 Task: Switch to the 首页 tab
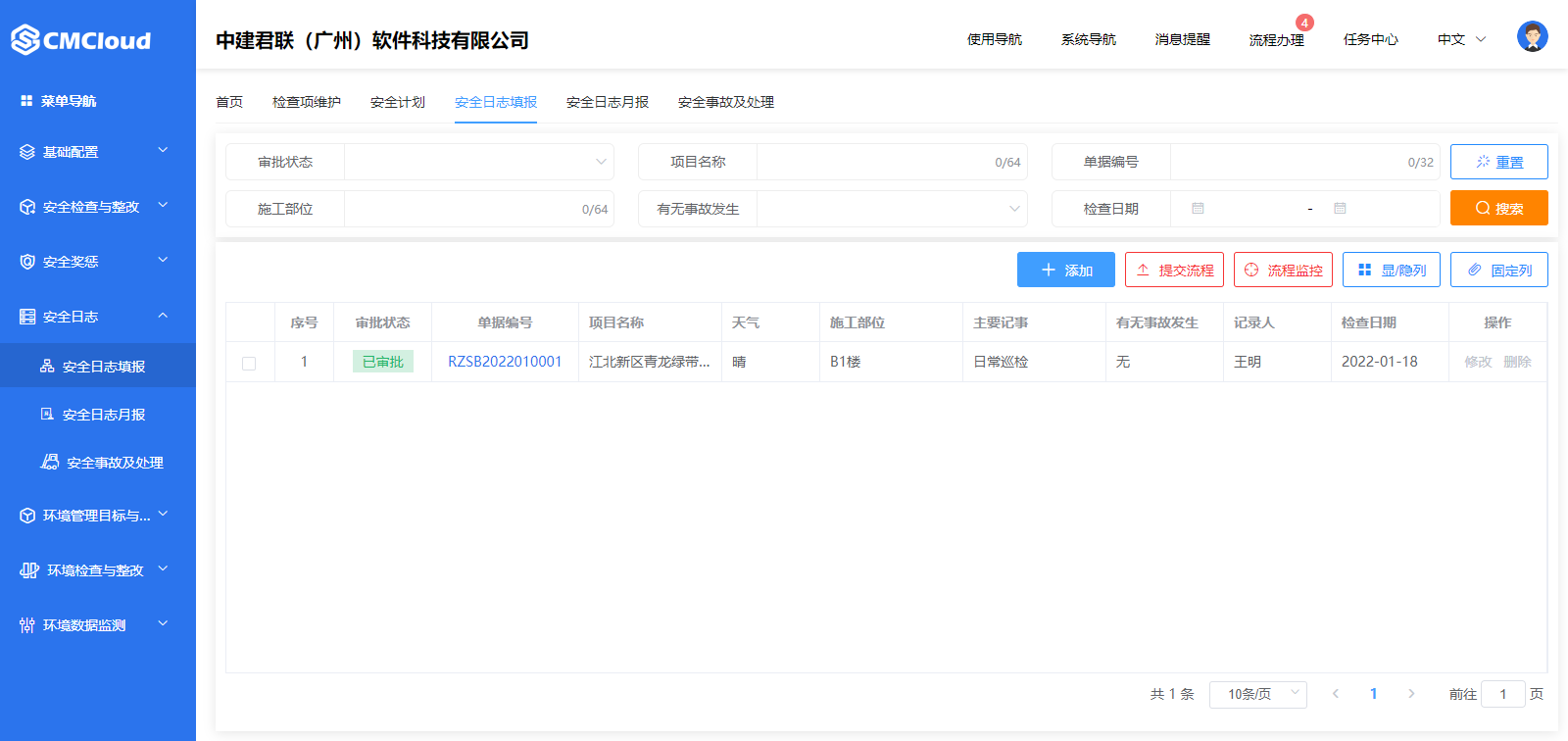229,102
